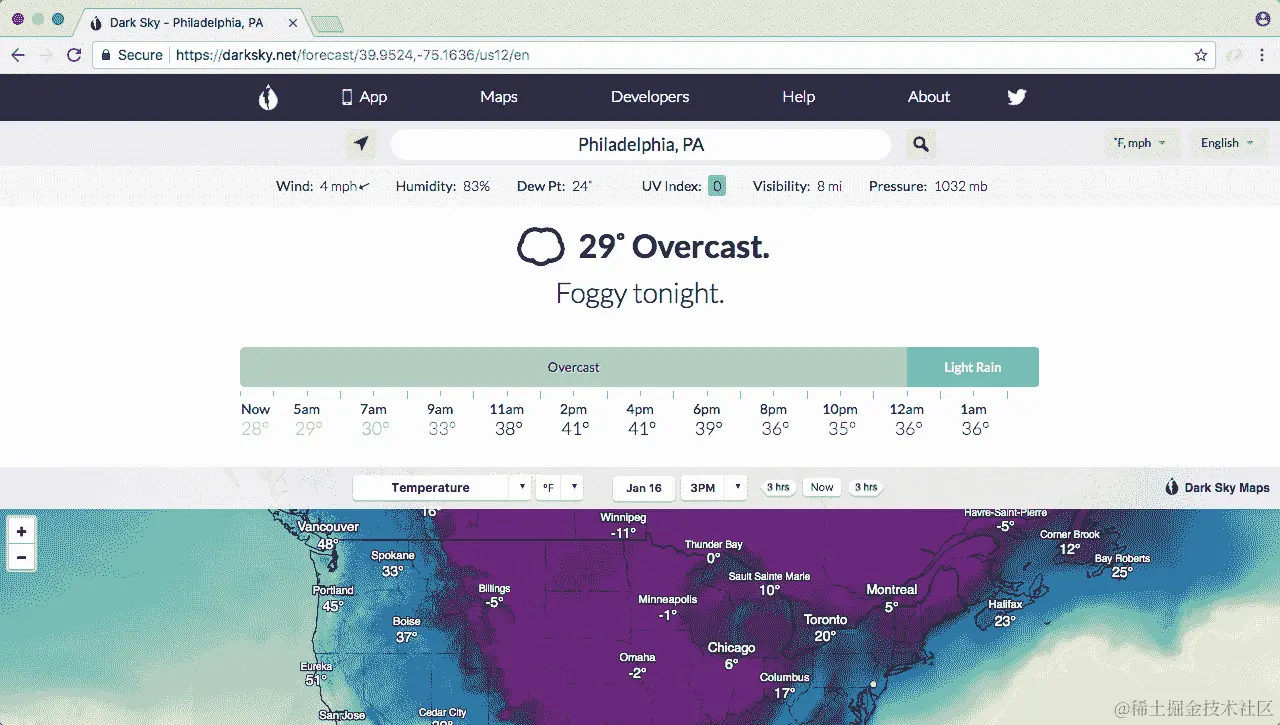Select the Dark Sky - Philadelphia tab
Screen dimensions: 1280x725
(x=189, y=22)
